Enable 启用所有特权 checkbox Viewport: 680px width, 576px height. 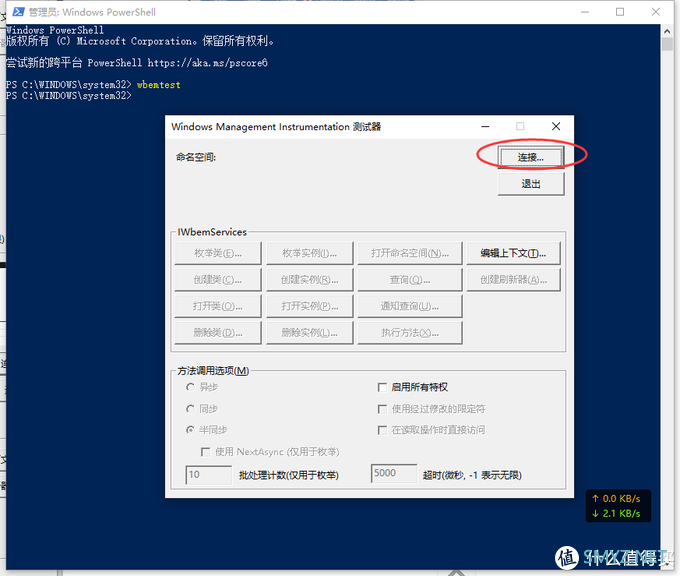coord(382,387)
